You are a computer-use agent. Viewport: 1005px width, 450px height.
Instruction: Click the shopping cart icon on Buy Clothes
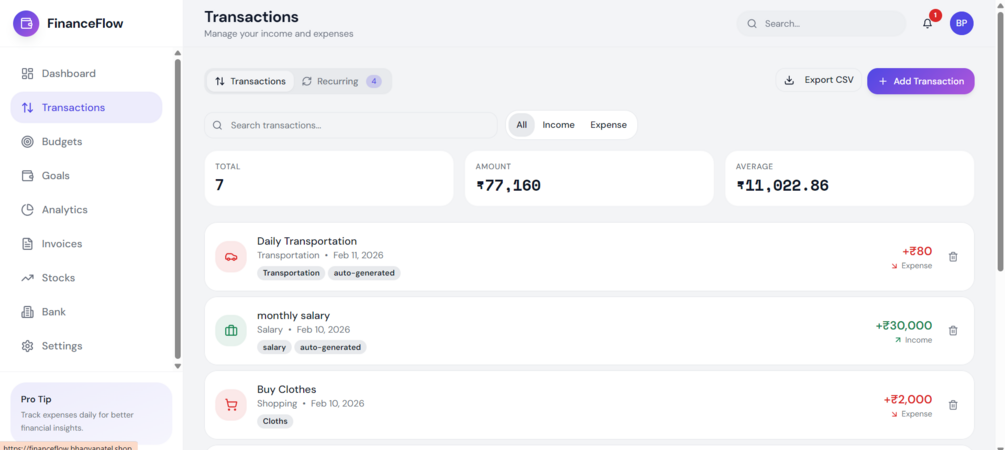coord(231,405)
